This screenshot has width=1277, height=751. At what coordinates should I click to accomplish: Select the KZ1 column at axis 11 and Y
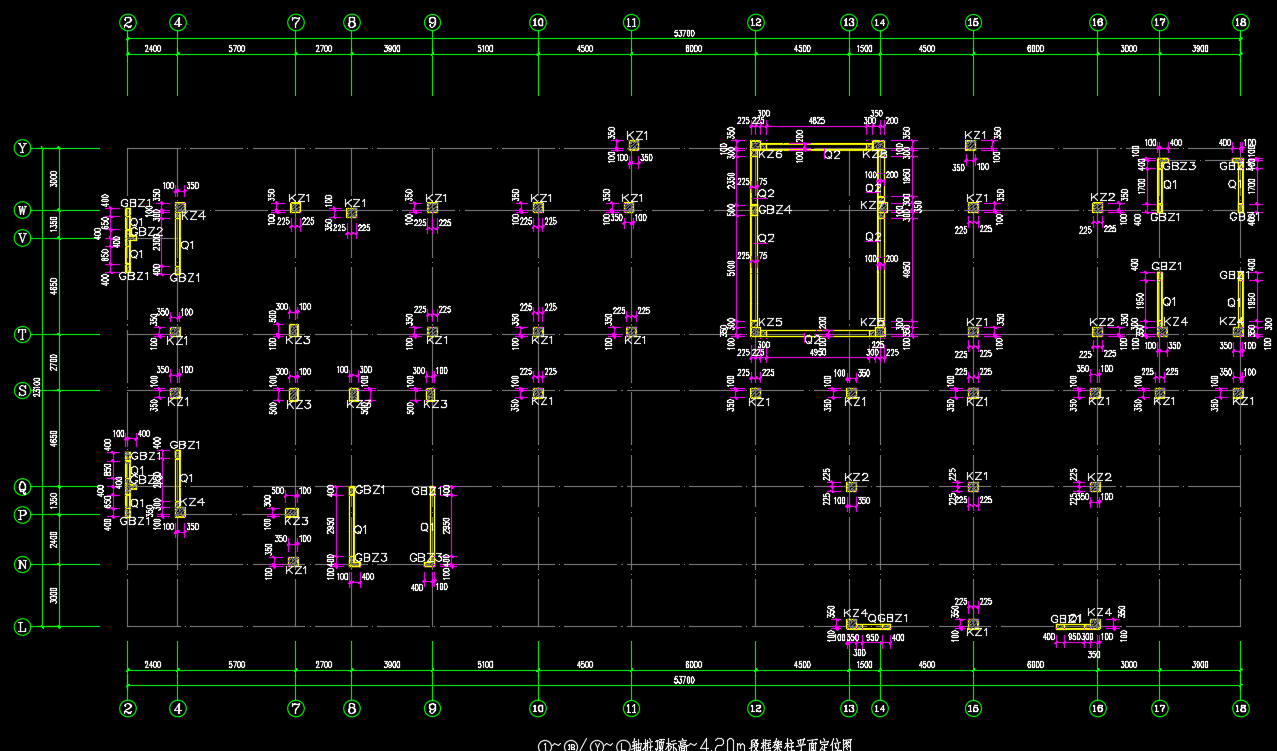pyautogui.click(x=633, y=146)
